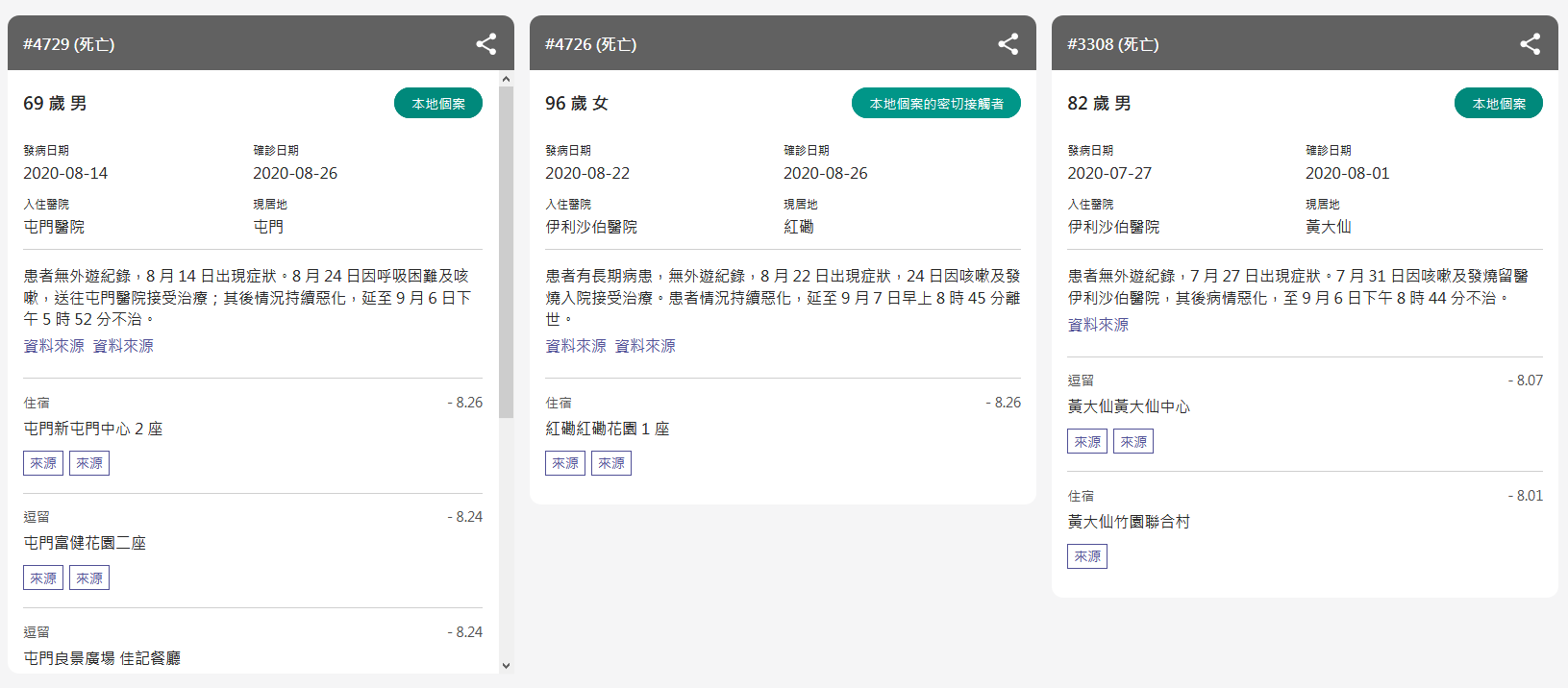Click 本地個案 badge on 69 歲 男 card
The image size is (1568, 688).
coord(438,104)
